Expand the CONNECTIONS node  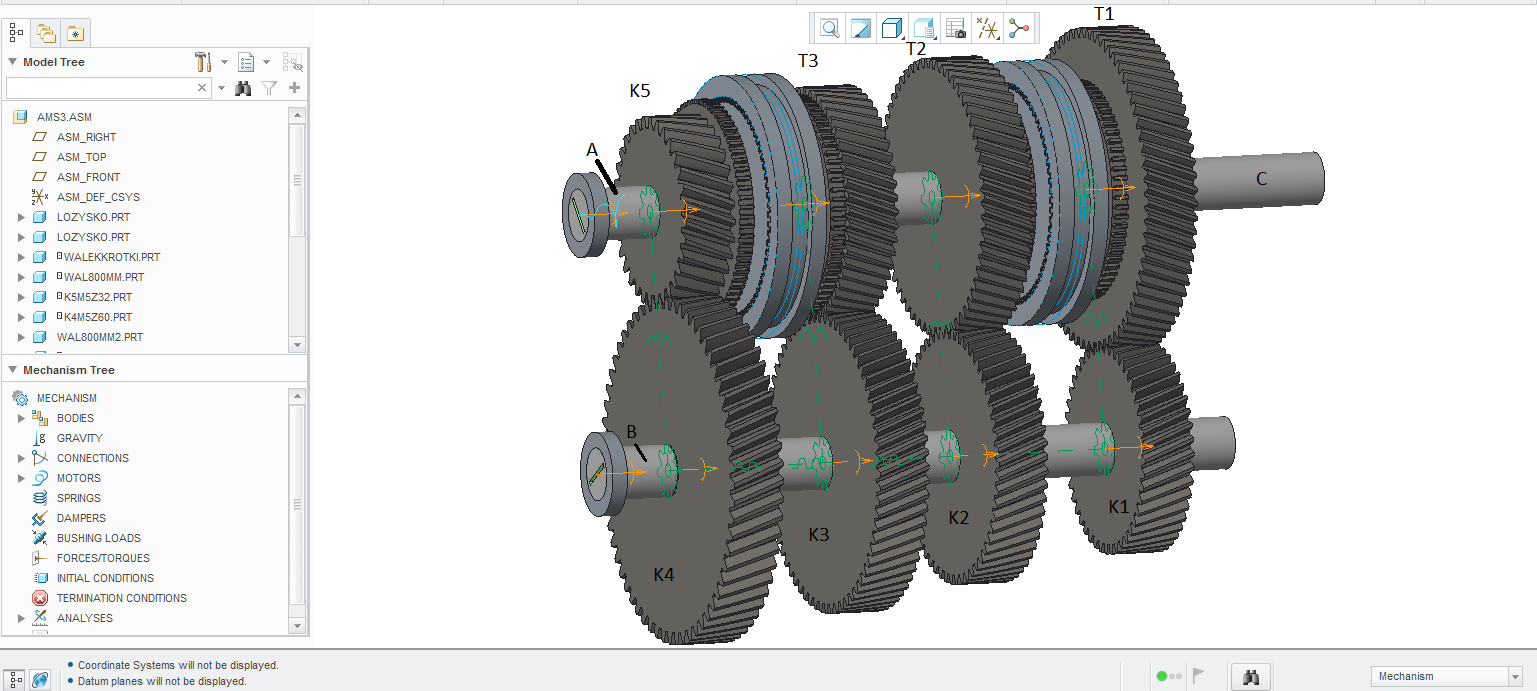pyautogui.click(x=21, y=458)
